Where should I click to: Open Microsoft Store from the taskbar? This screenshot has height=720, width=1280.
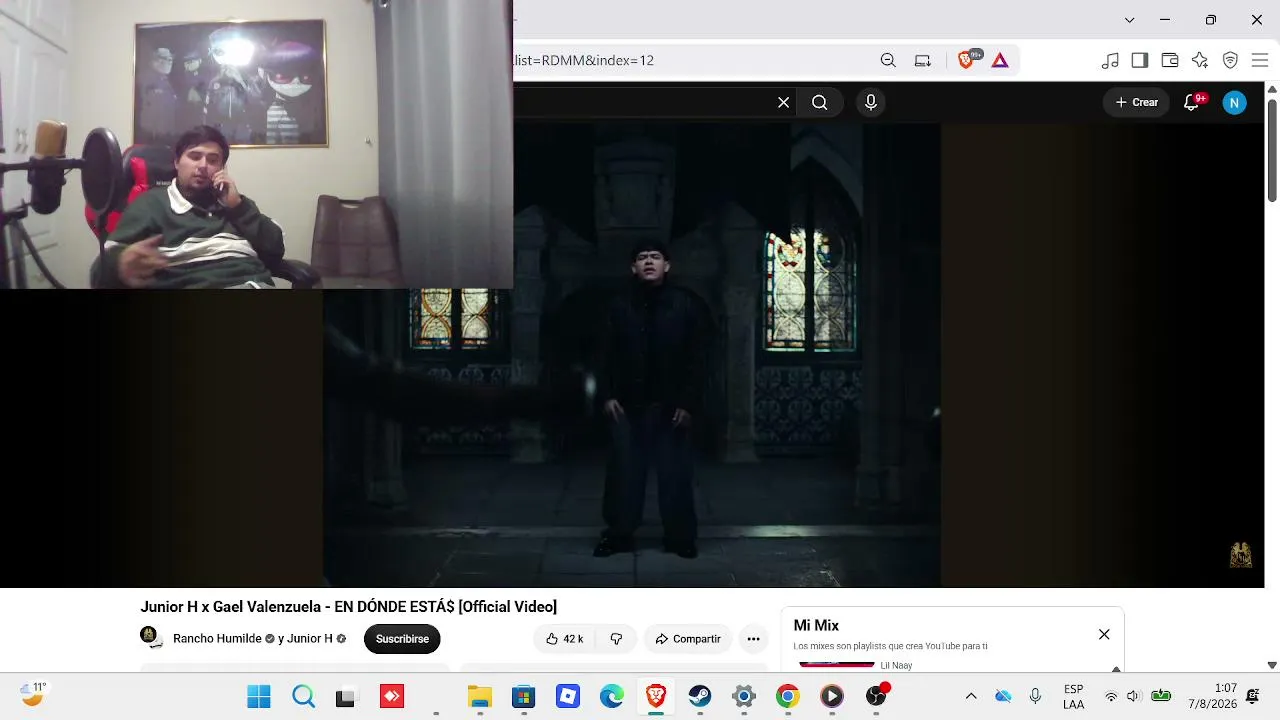pos(523,696)
